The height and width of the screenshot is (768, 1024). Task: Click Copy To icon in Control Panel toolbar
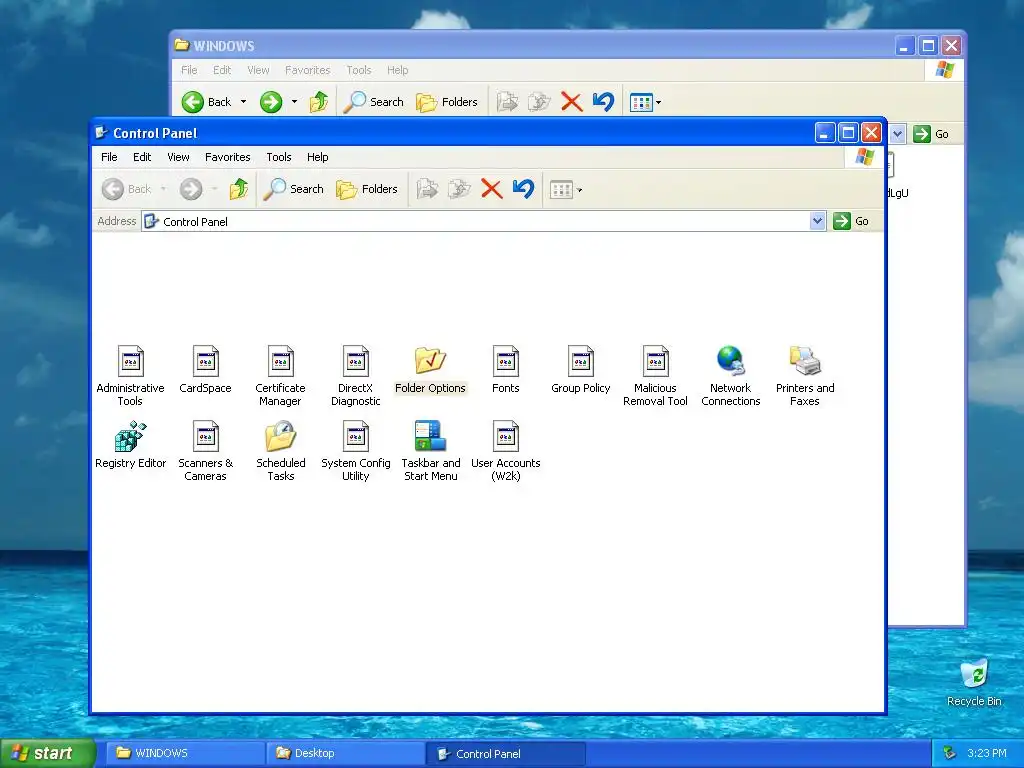coord(459,189)
